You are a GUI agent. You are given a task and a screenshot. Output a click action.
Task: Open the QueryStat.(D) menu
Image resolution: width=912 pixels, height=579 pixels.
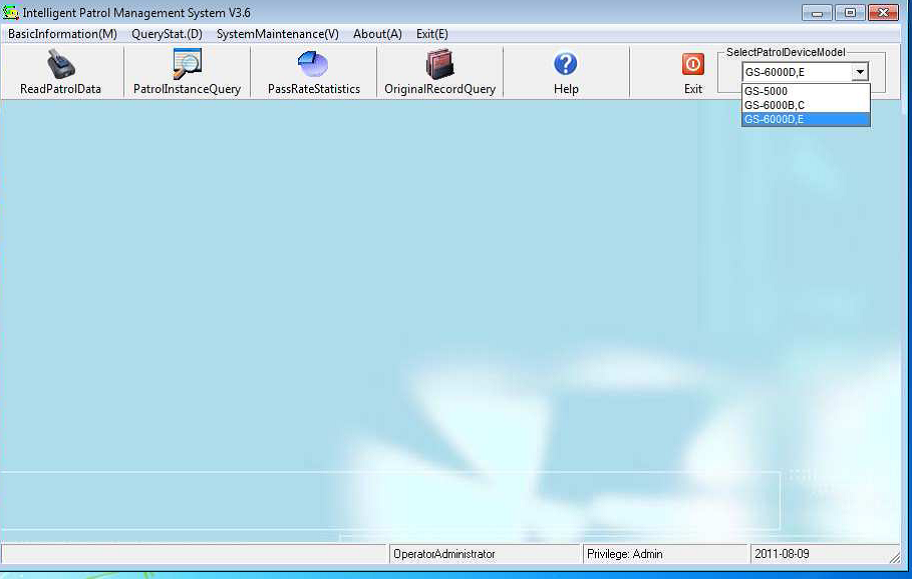[167, 34]
